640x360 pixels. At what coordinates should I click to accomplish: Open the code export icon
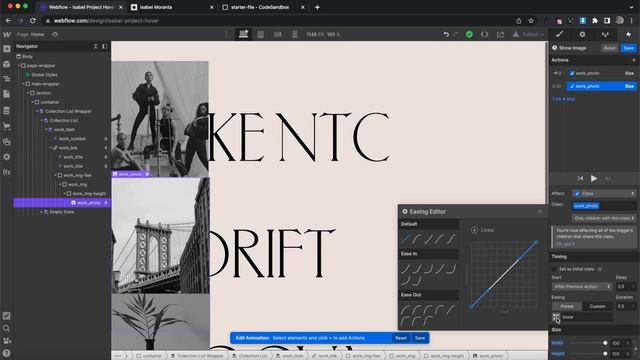click(x=484, y=35)
